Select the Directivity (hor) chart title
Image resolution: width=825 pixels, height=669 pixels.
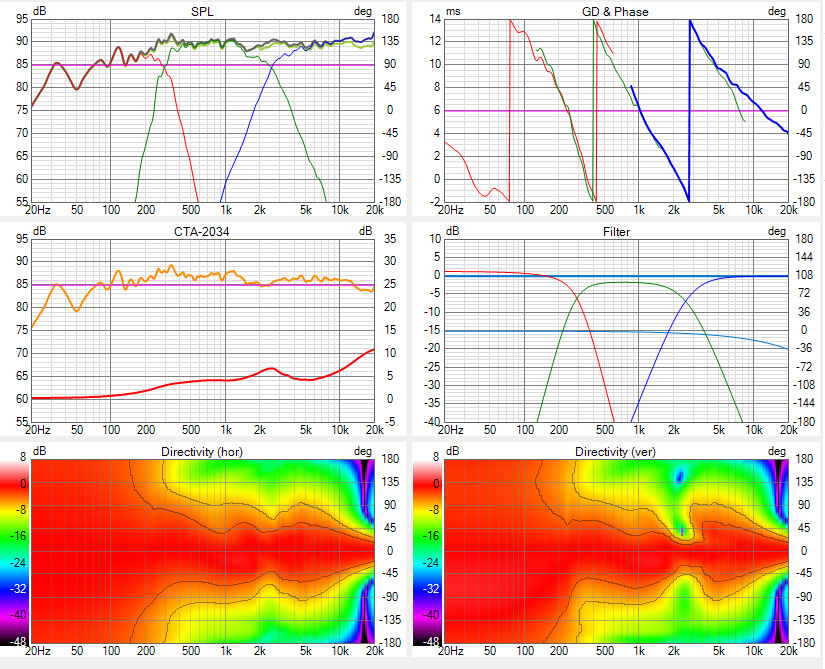pos(202,452)
